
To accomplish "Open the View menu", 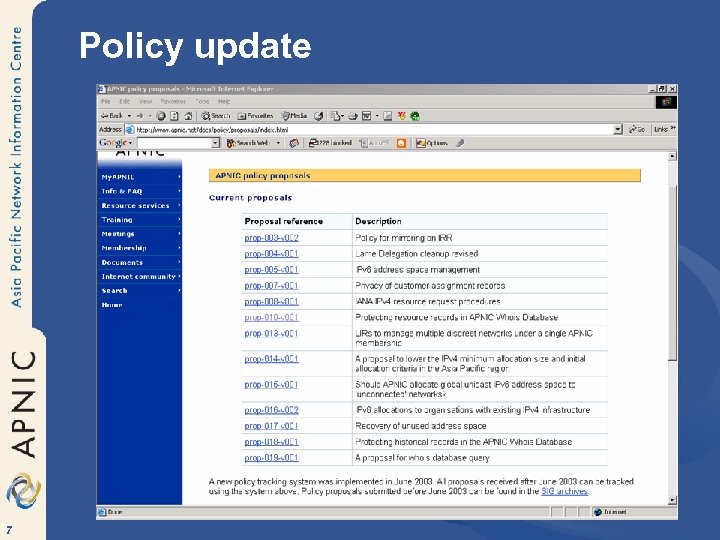I will coord(146,101).
